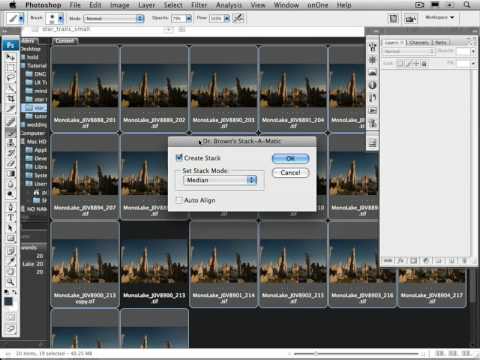The image size is (480, 360).
Task: Open the layer blend mode dropdown
Action: pos(409,52)
